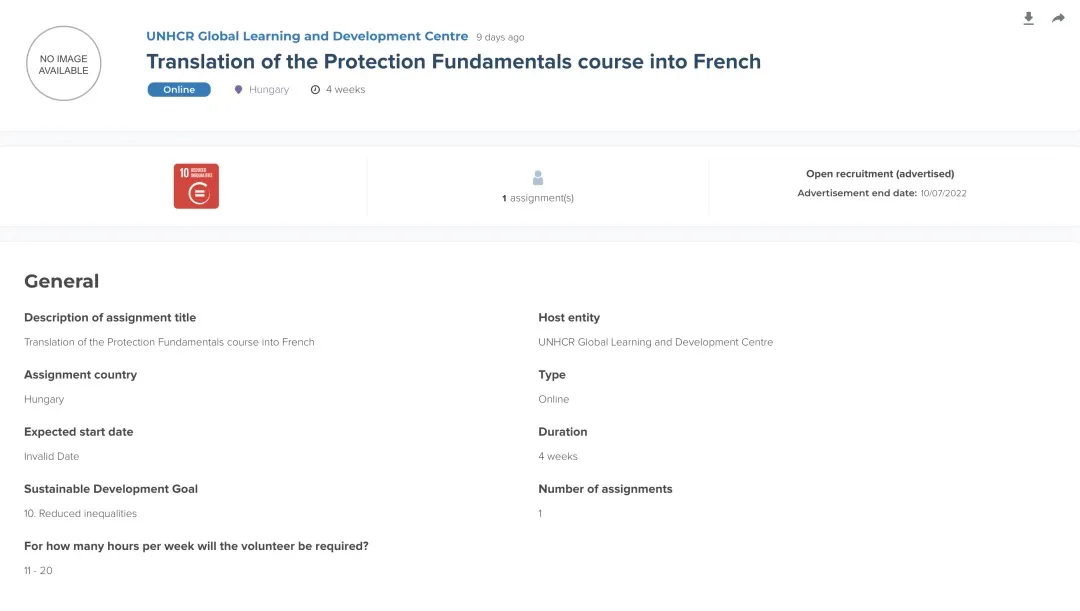The image size is (1080, 611).
Task: Open UNHCR Global Learning and Development Centre link
Action: (x=307, y=37)
